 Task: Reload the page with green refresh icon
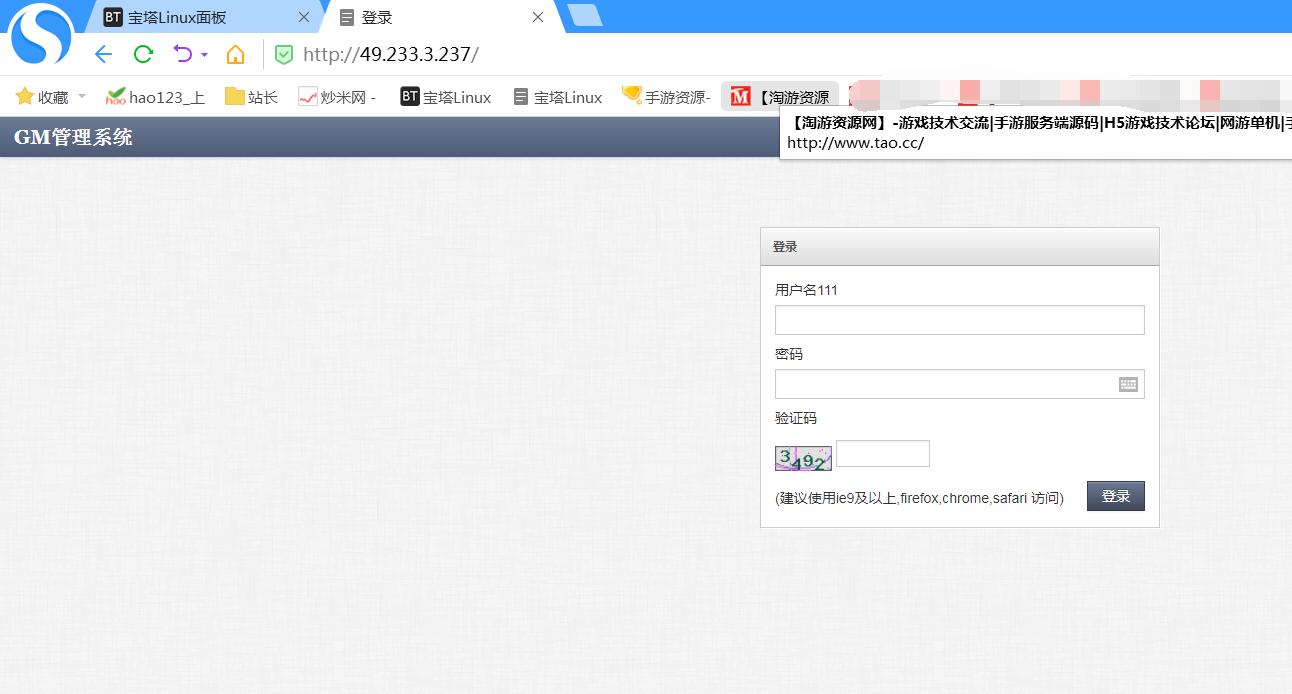tap(143, 54)
